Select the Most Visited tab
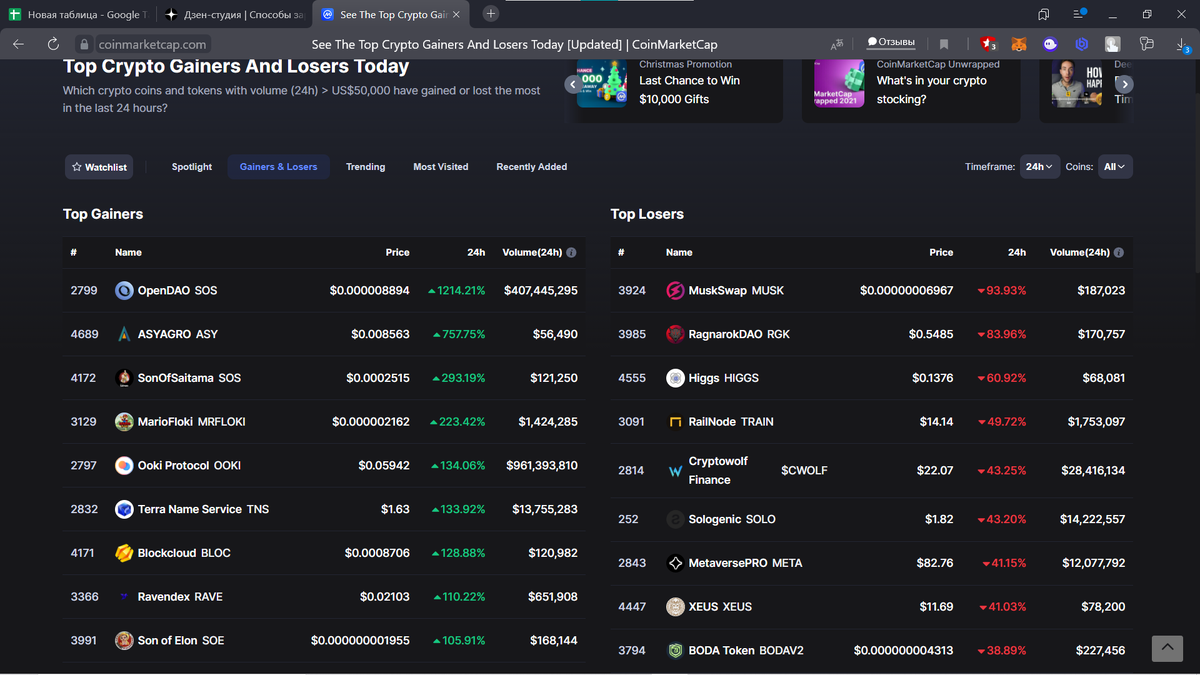This screenshot has width=1200, height=675. point(441,167)
